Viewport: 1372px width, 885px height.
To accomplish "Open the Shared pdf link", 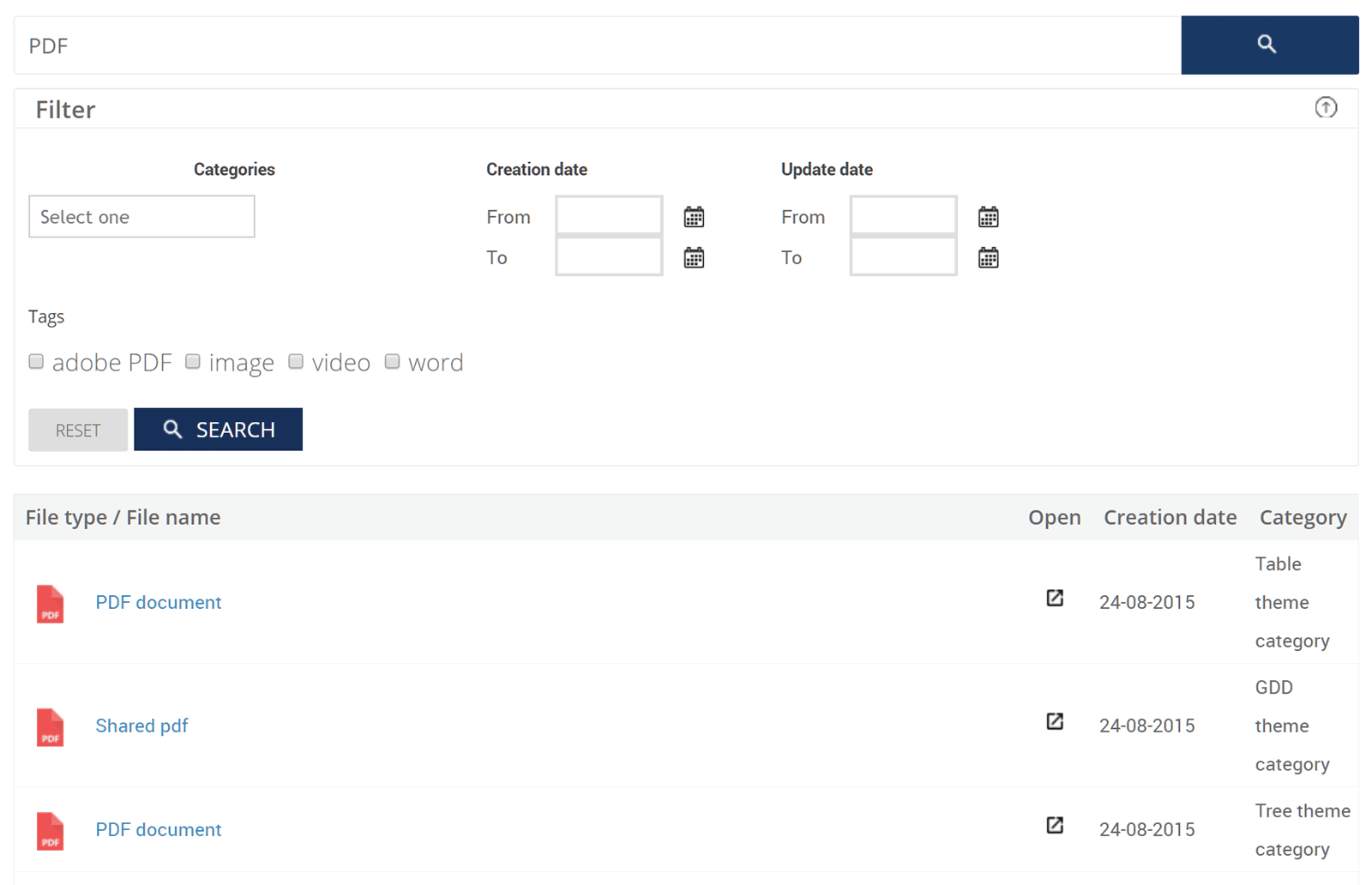I will click(x=141, y=725).
